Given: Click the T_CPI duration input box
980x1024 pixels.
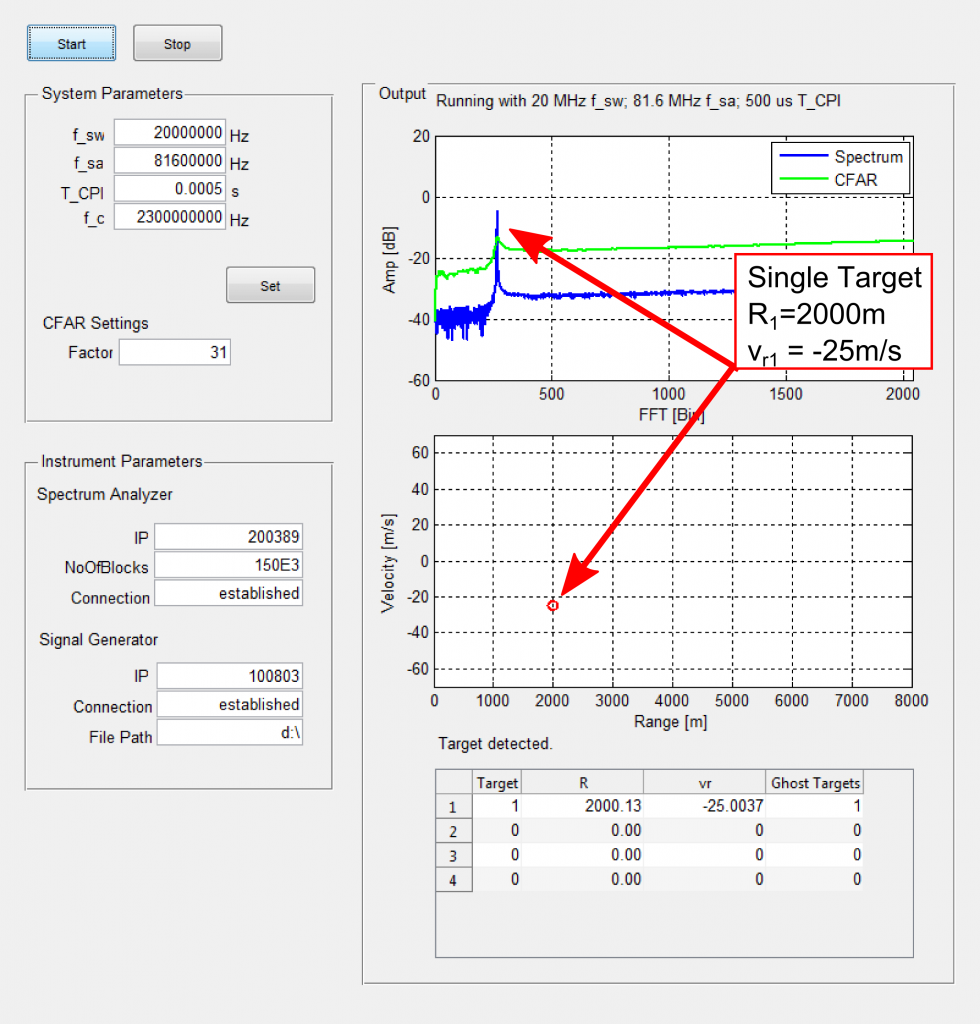Looking at the screenshot, I should pyautogui.click(x=169, y=188).
